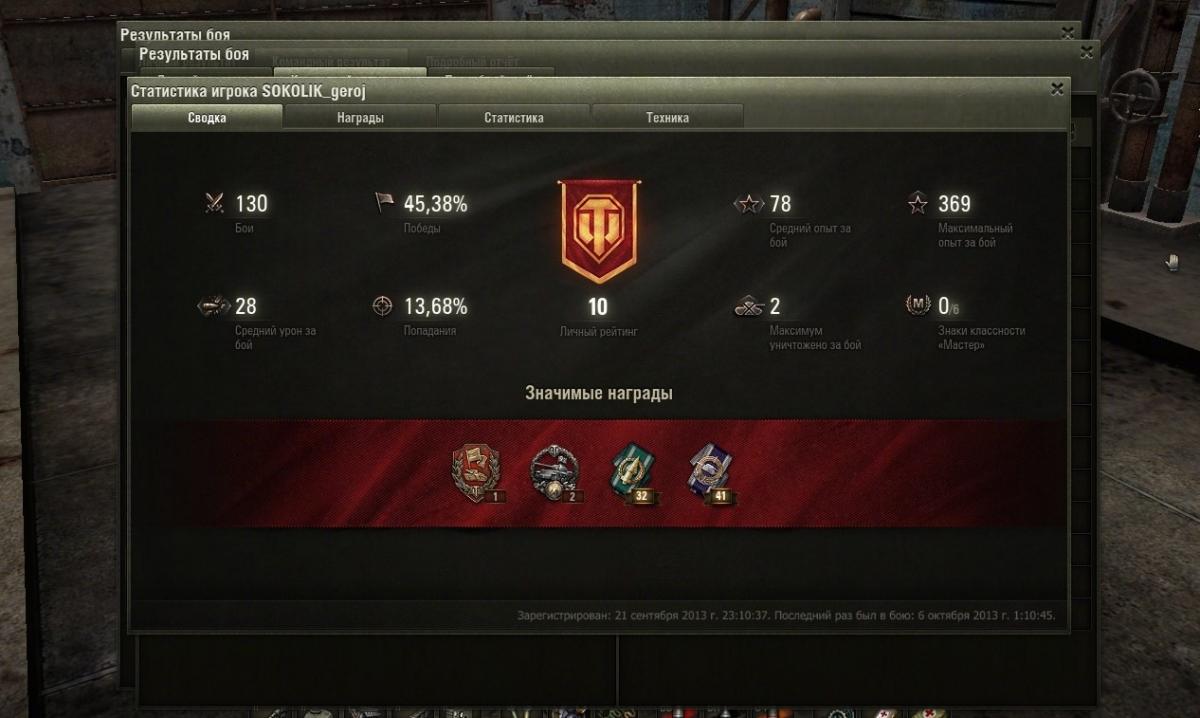Select the blue medal with count 41
The height and width of the screenshot is (718, 1200).
tap(713, 472)
